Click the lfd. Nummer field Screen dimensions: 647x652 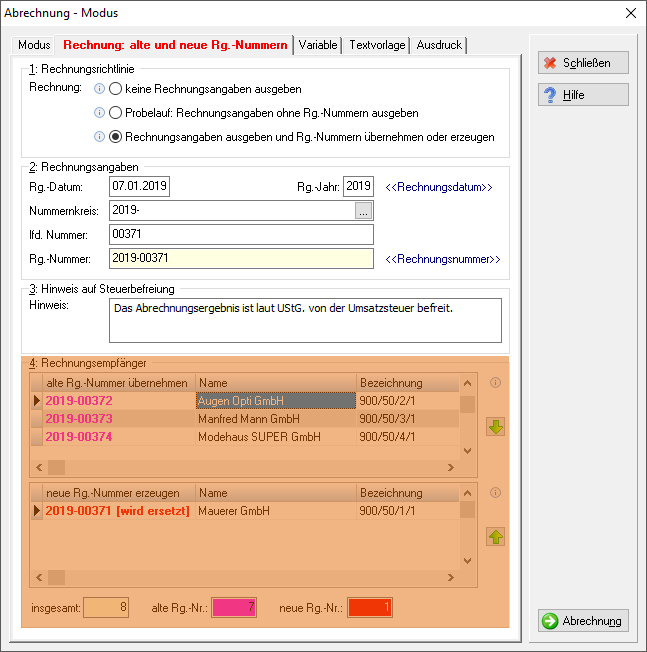pyautogui.click(x=241, y=235)
